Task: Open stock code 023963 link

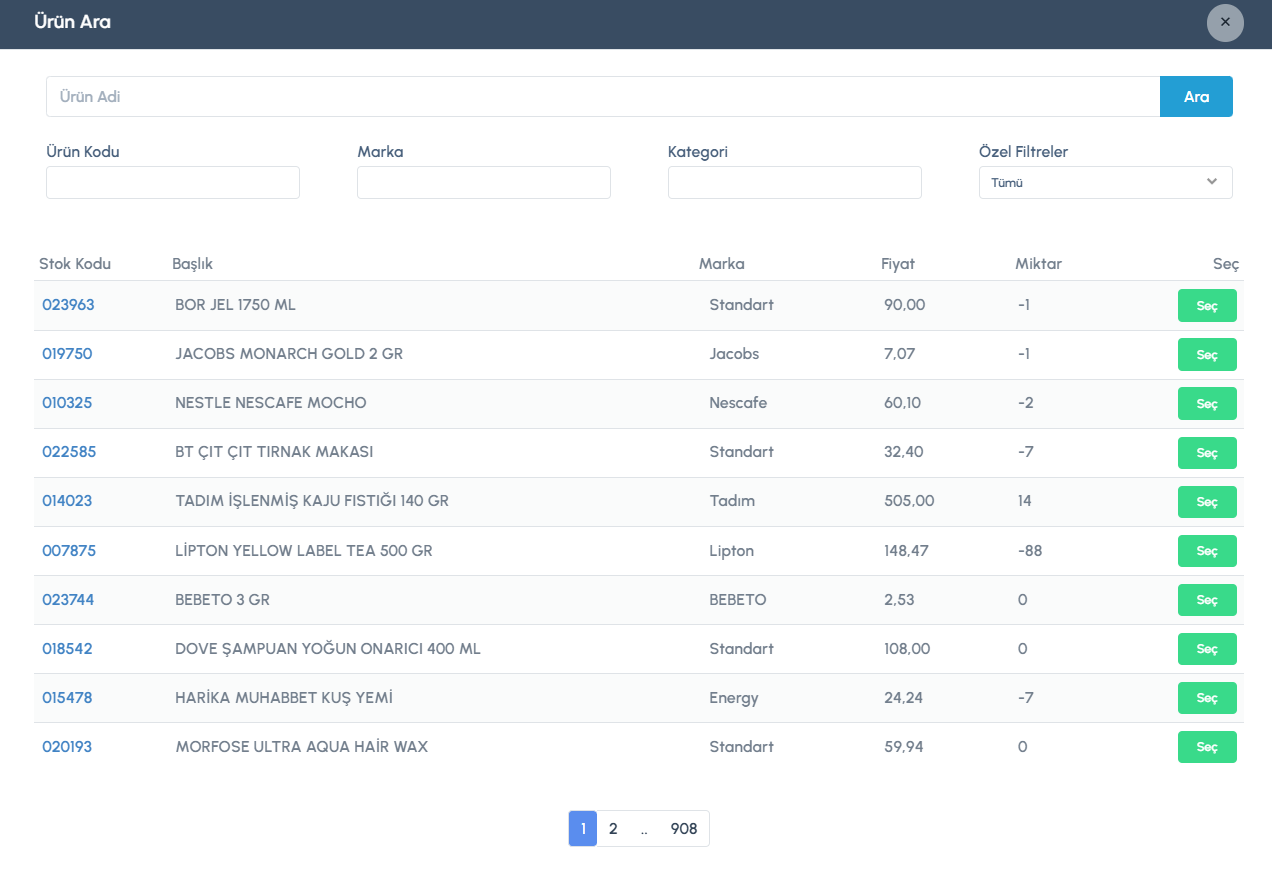Action: pos(68,305)
